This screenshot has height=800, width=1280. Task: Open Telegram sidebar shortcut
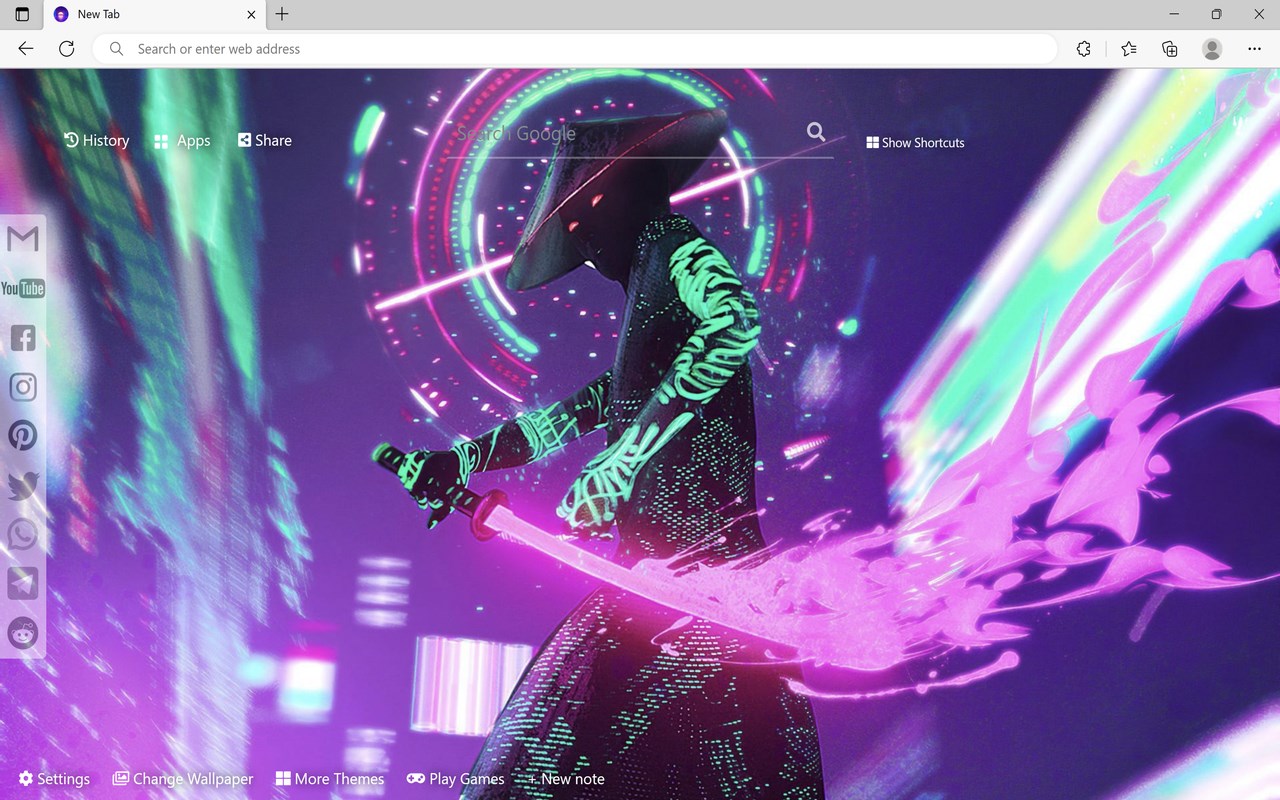click(22, 583)
